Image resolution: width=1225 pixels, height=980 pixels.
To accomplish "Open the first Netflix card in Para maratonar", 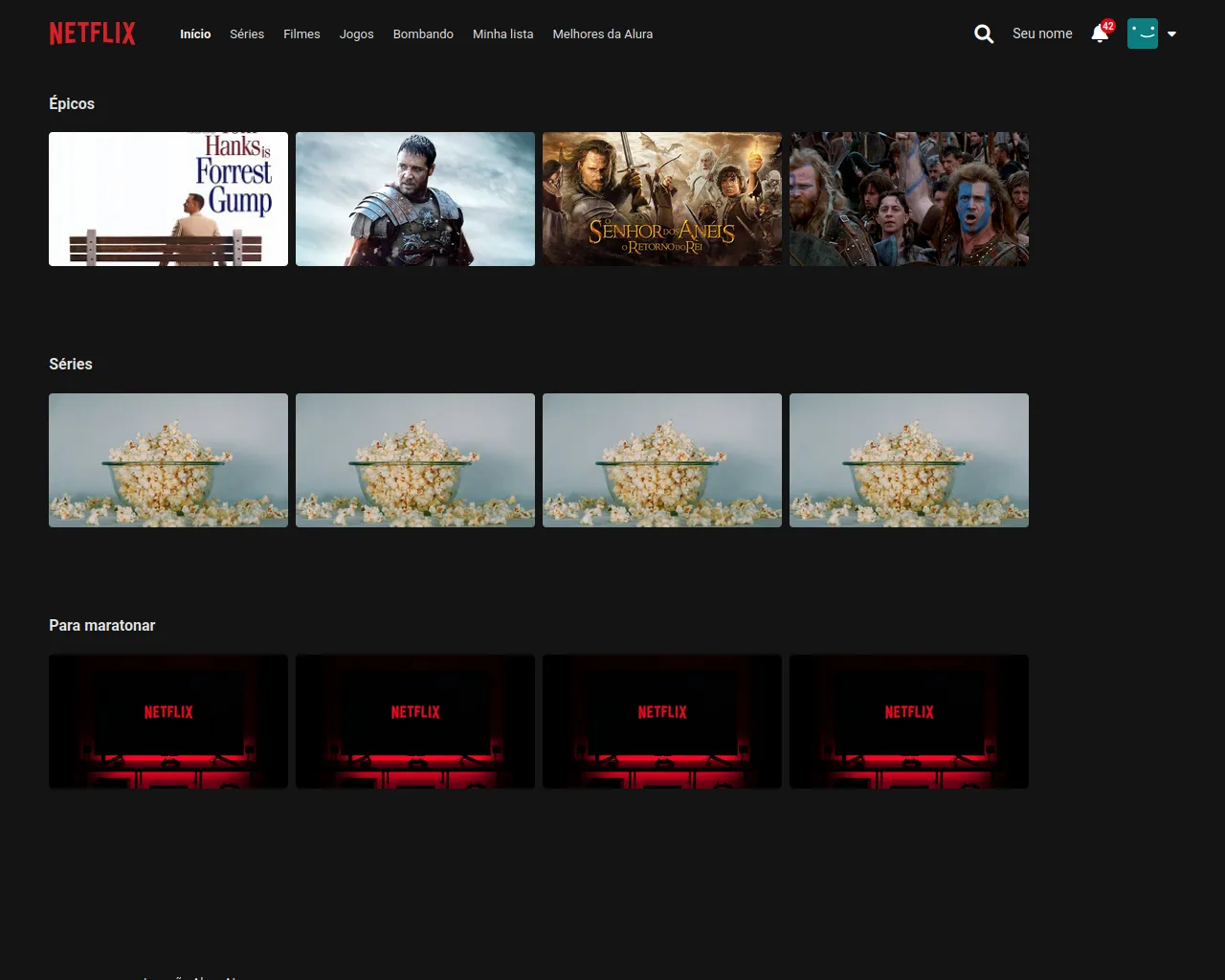I will click(168, 722).
